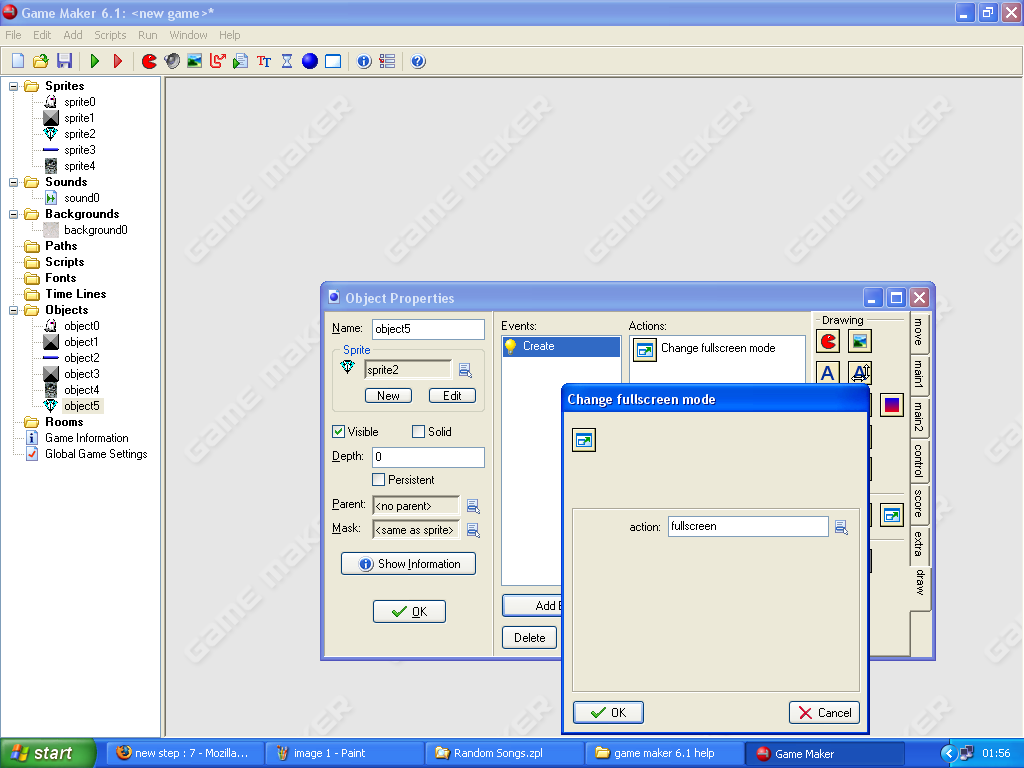Click the Add sound speaker toolbar icon
Image resolution: width=1024 pixels, height=768 pixels.
point(172,61)
